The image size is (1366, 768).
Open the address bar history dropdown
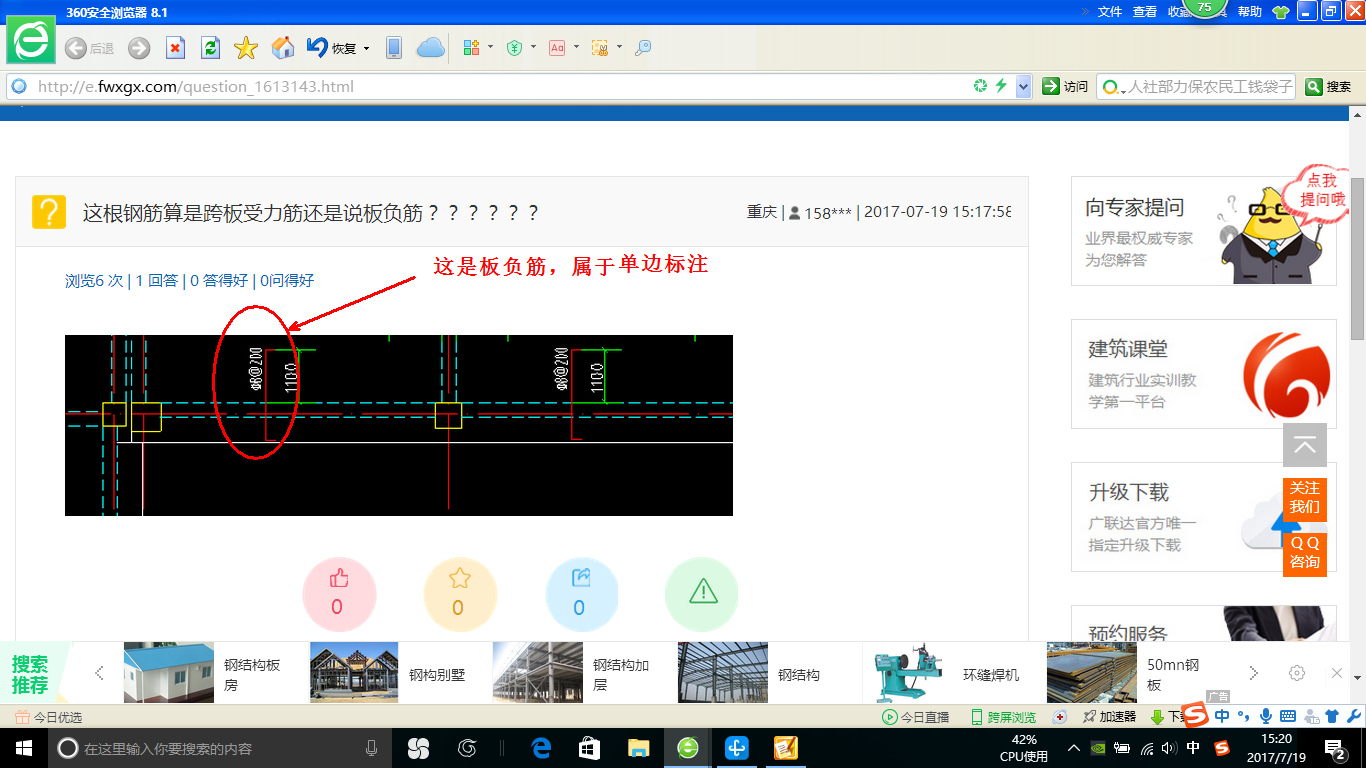(x=1023, y=87)
